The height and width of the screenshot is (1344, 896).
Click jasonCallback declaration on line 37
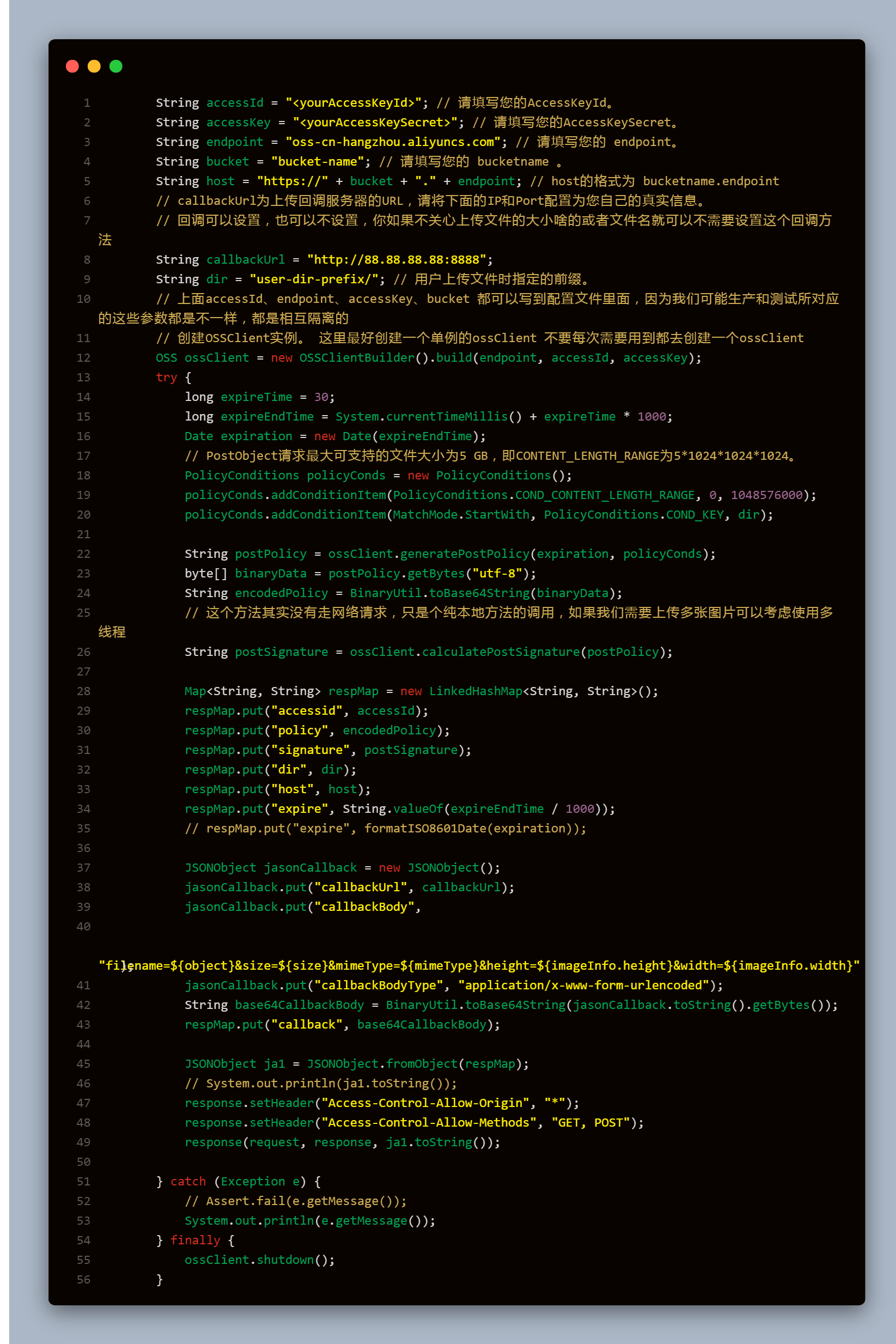(310, 867)
